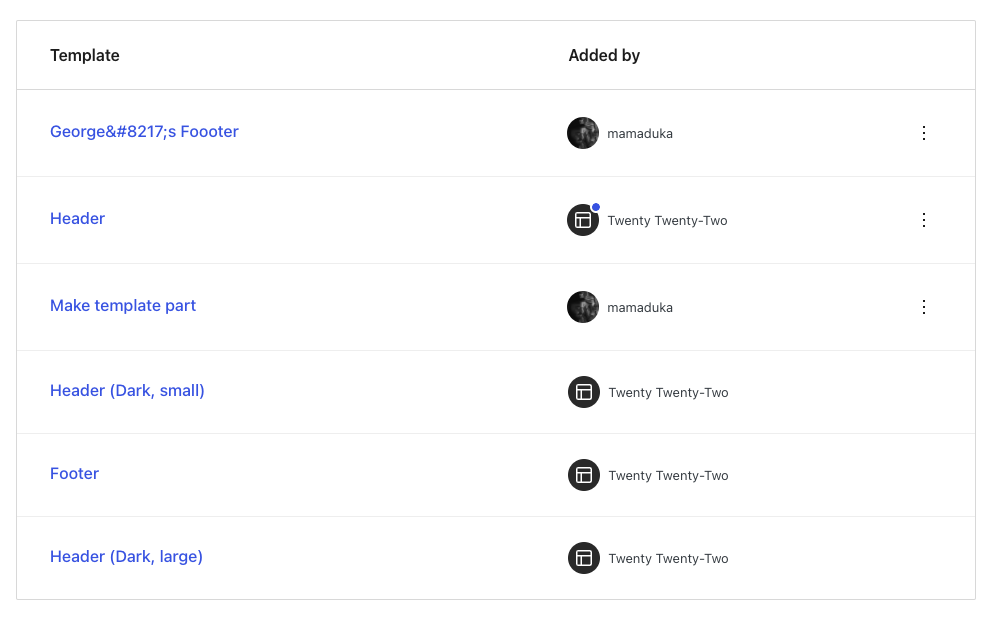The width and height of the screenshot is (994, 623).
Task: Click mamaduka avatar in George's Foooter row
Action: (583, 133)
